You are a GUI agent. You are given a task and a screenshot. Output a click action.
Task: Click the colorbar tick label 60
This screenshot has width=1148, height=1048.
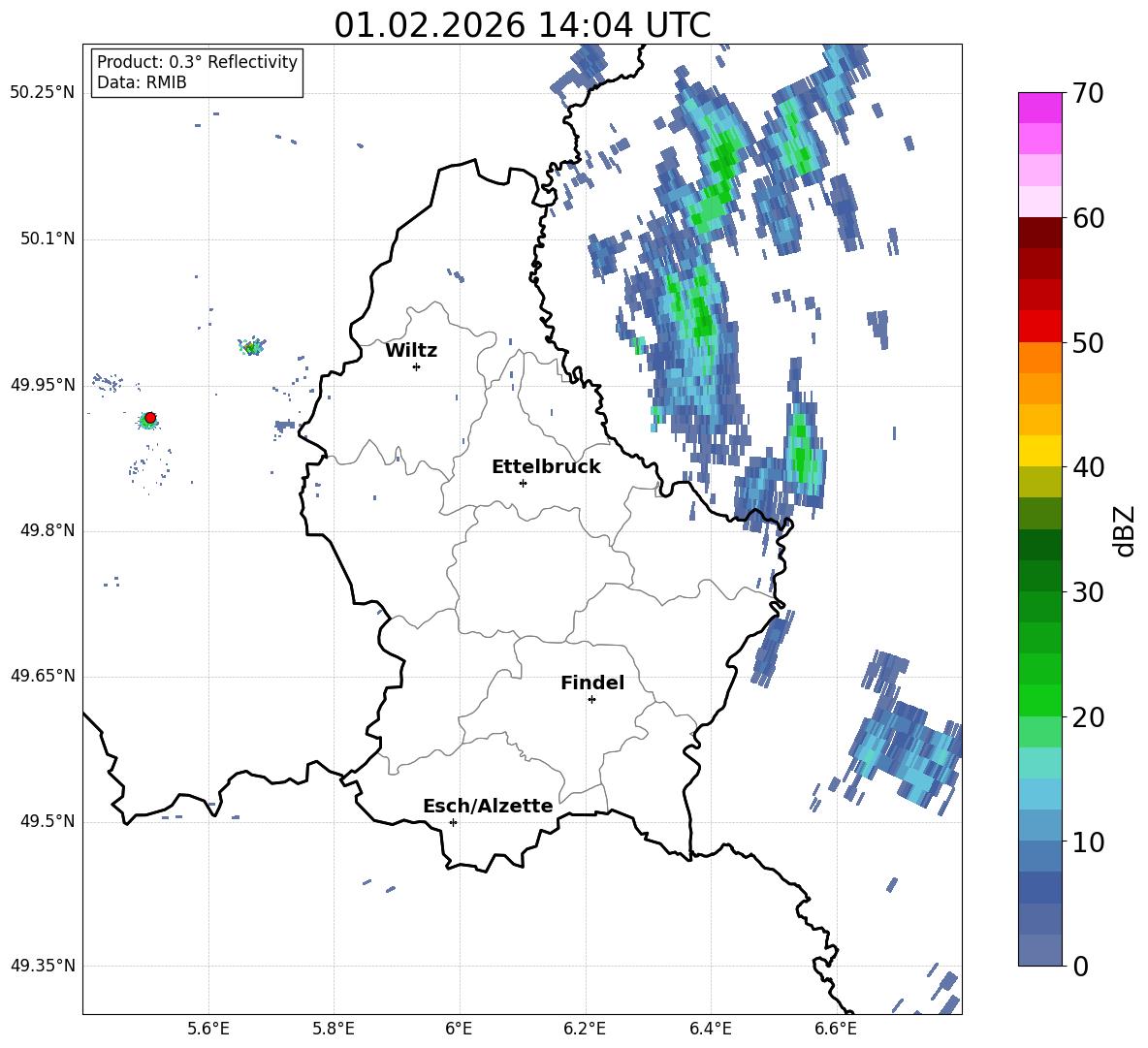click(x=1088, y=218)
